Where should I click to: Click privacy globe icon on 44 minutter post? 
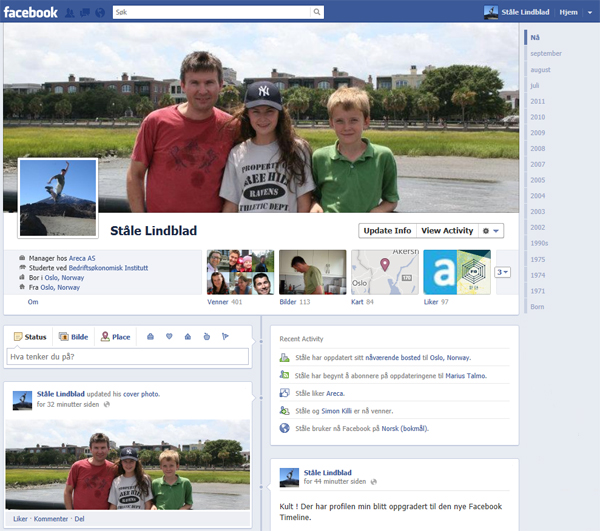pos(374,482)
